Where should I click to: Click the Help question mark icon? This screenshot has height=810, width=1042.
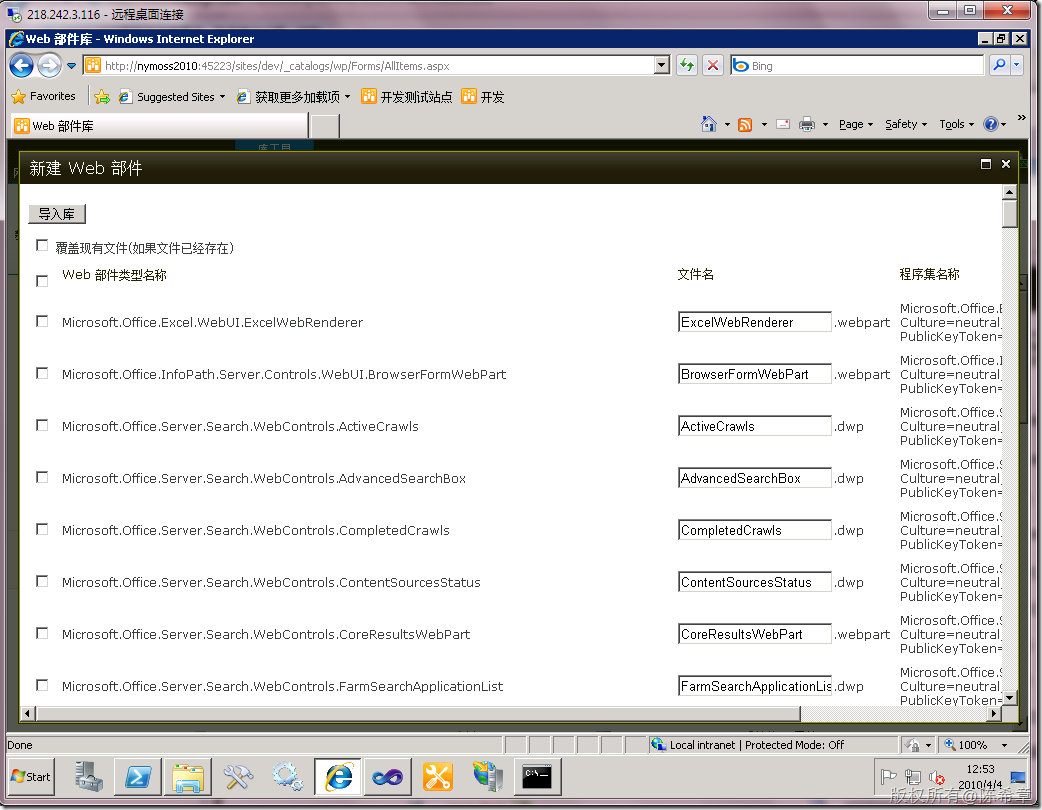tap(990, 124)
